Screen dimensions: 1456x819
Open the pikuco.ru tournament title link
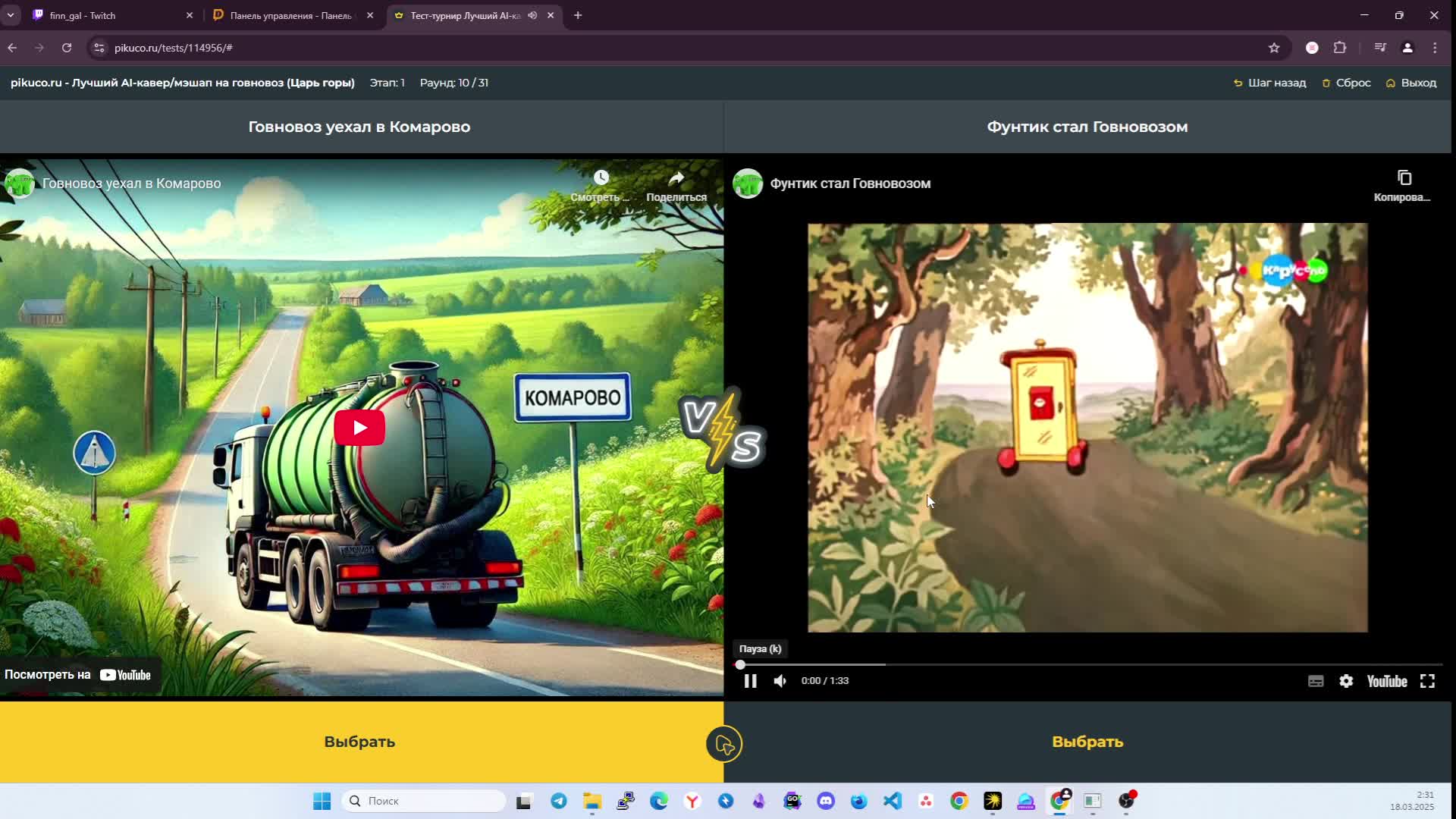pyautogui.click(x=182, y=83)
